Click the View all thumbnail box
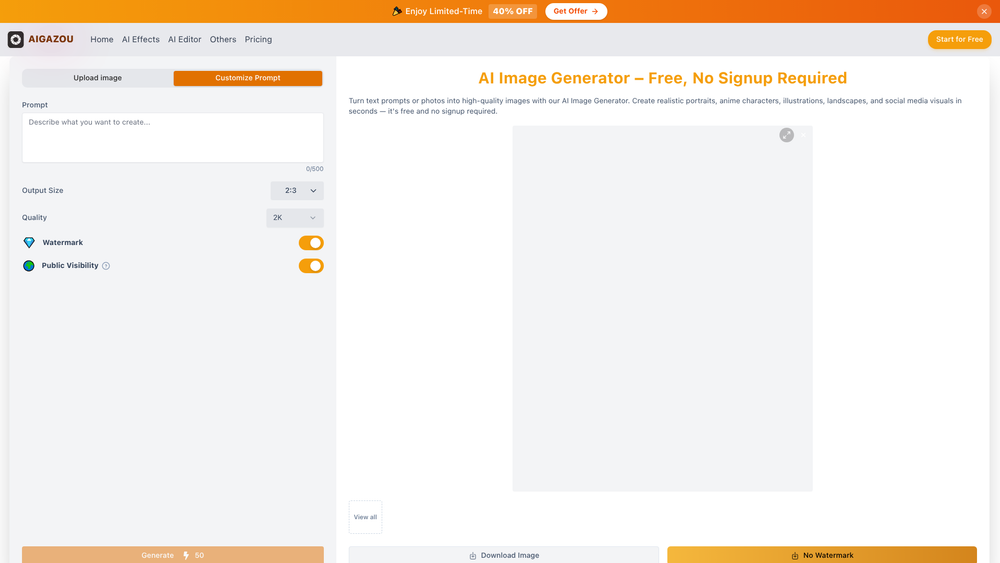Screen dimensions: 1000x563 [365, 517]
